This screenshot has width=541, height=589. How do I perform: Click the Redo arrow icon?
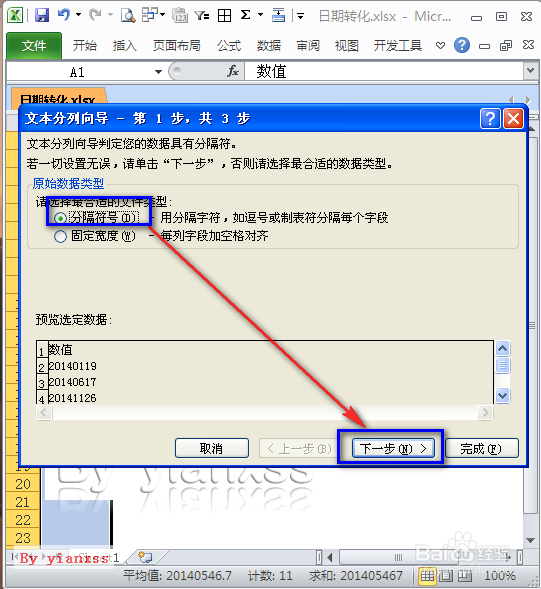95,15
